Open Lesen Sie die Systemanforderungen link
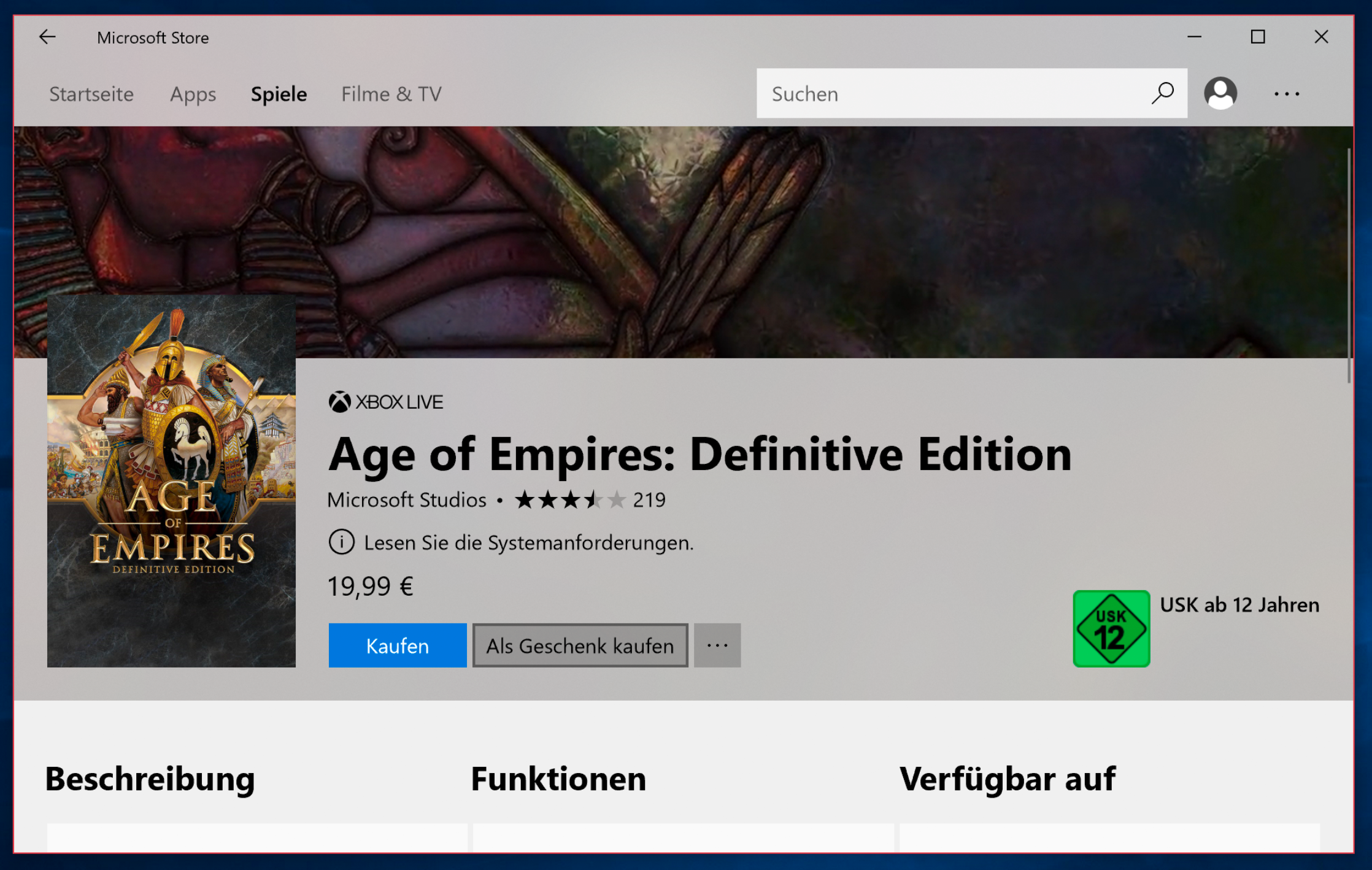This screenshot has height=870, width=1372. [x=529, y=543]
